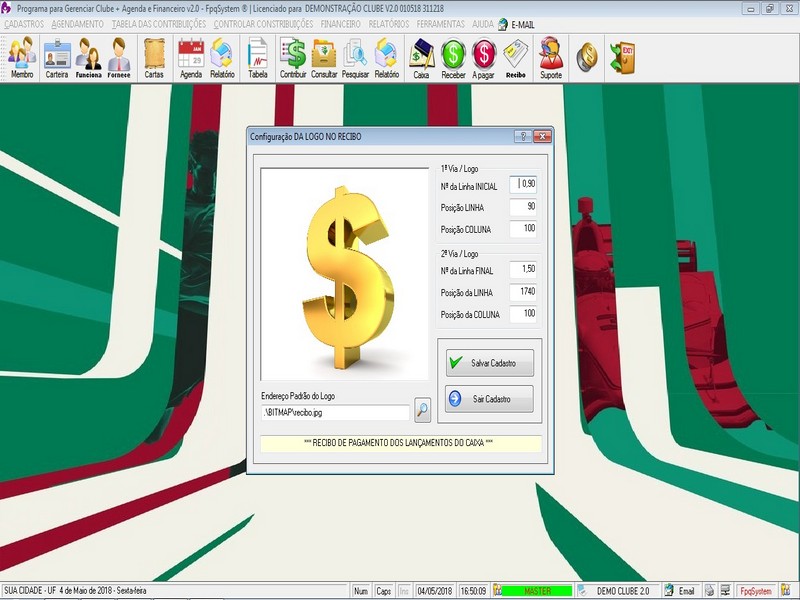800x600 pixels.
Task: Click the icon beside DEMO CLUBE 2.0
Action: click(x=582, y=591)
